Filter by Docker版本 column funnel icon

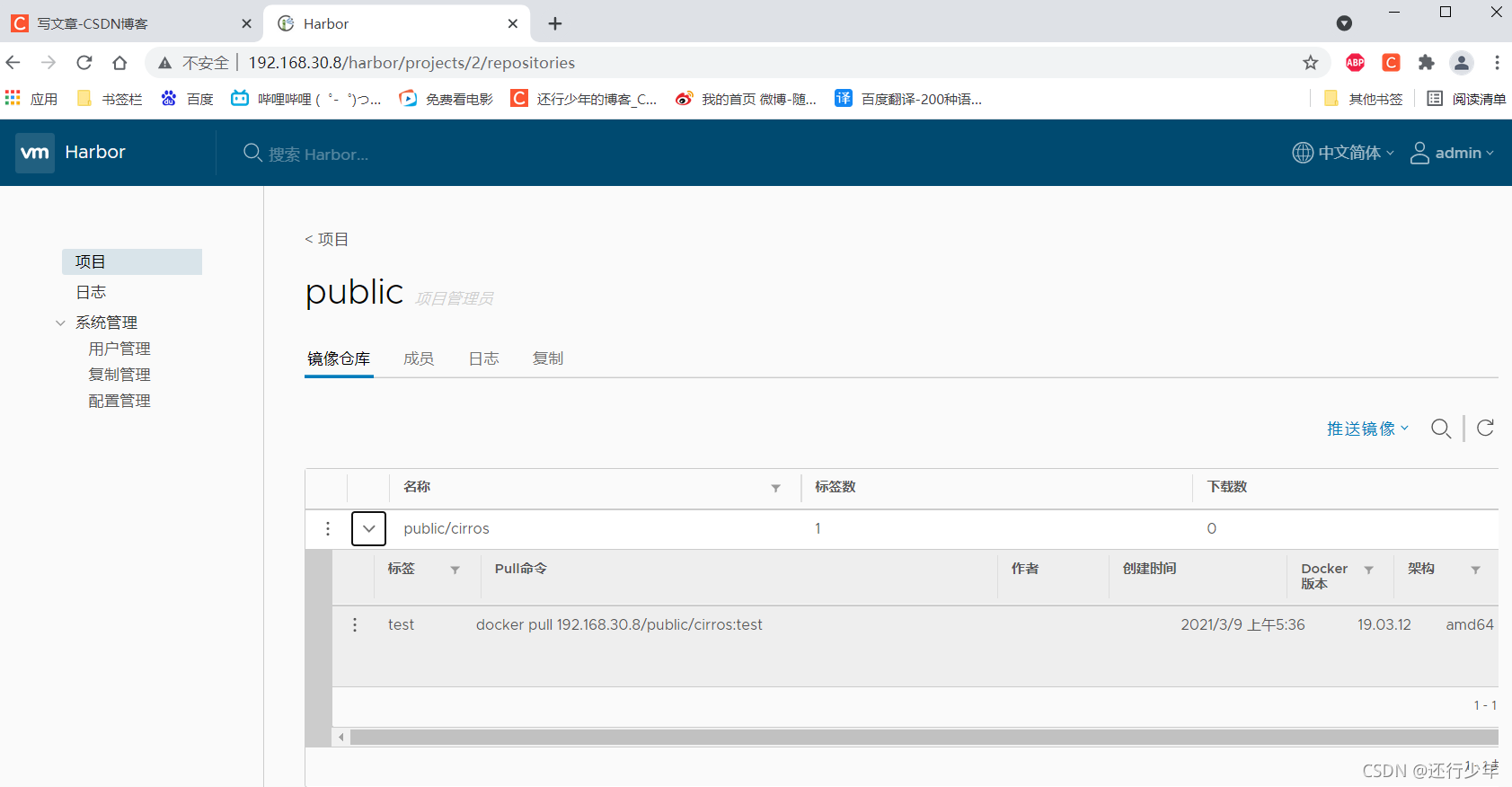coord(1369,570)
